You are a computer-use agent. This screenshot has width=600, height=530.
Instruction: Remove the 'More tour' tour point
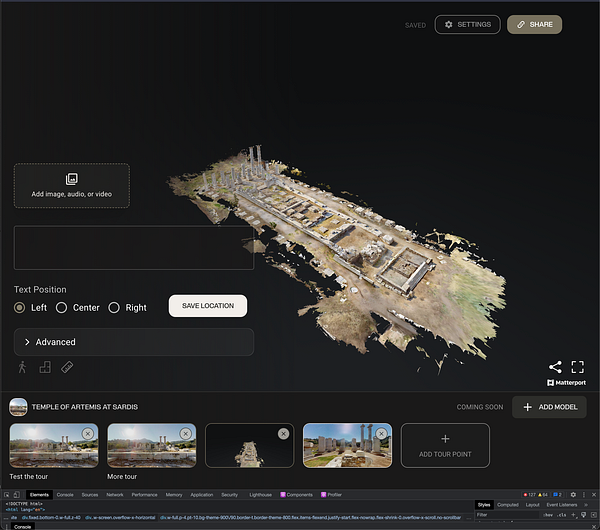pyautogui.click(x=185, y=433)
